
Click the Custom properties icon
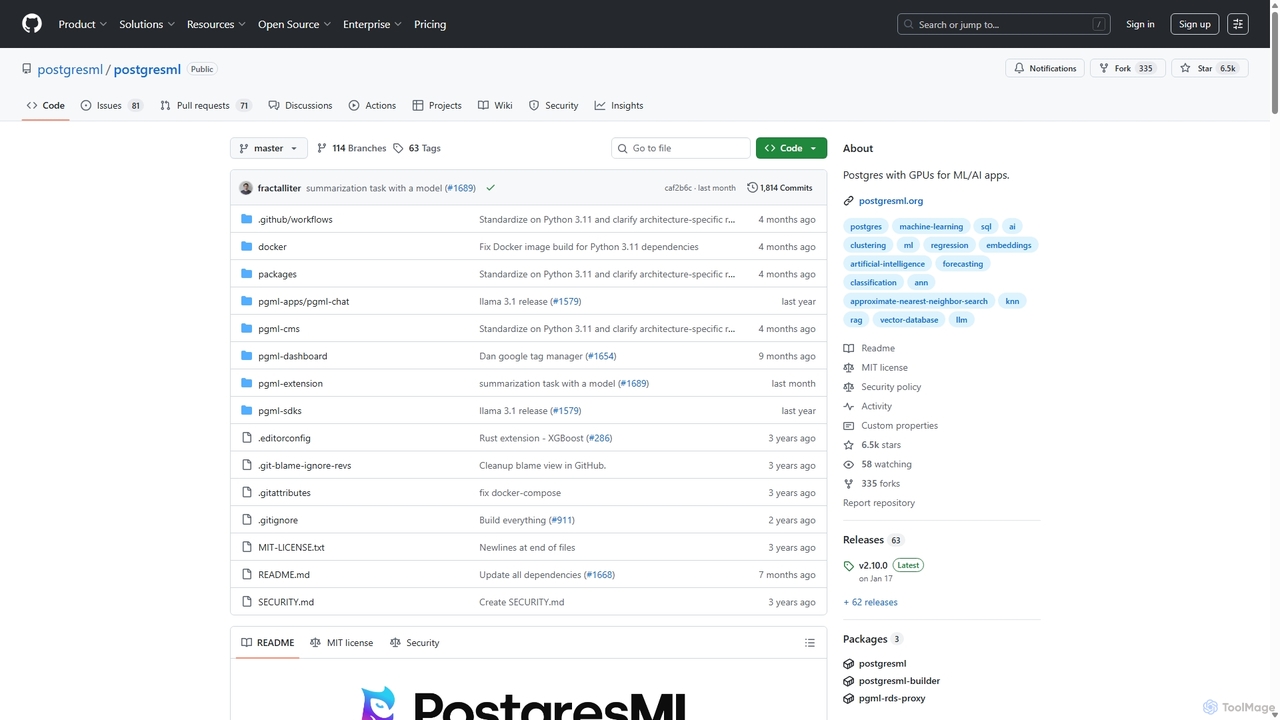pos(848,426)
